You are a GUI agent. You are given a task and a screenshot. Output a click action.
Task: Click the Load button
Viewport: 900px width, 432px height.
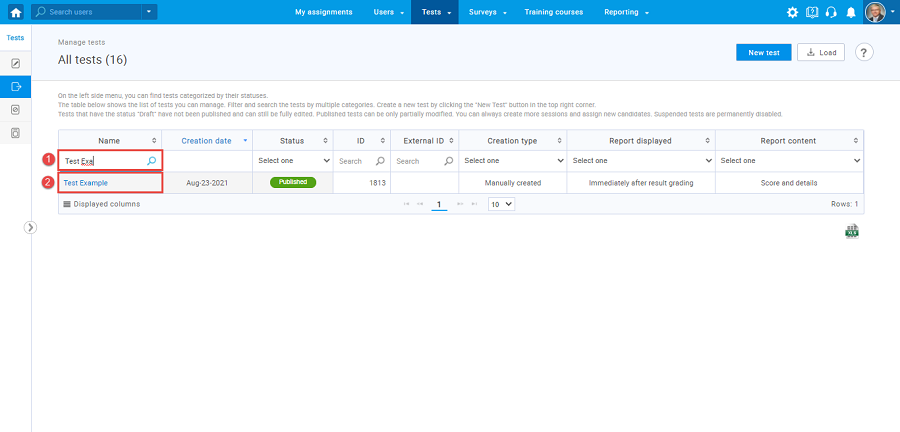coord(820,53)
